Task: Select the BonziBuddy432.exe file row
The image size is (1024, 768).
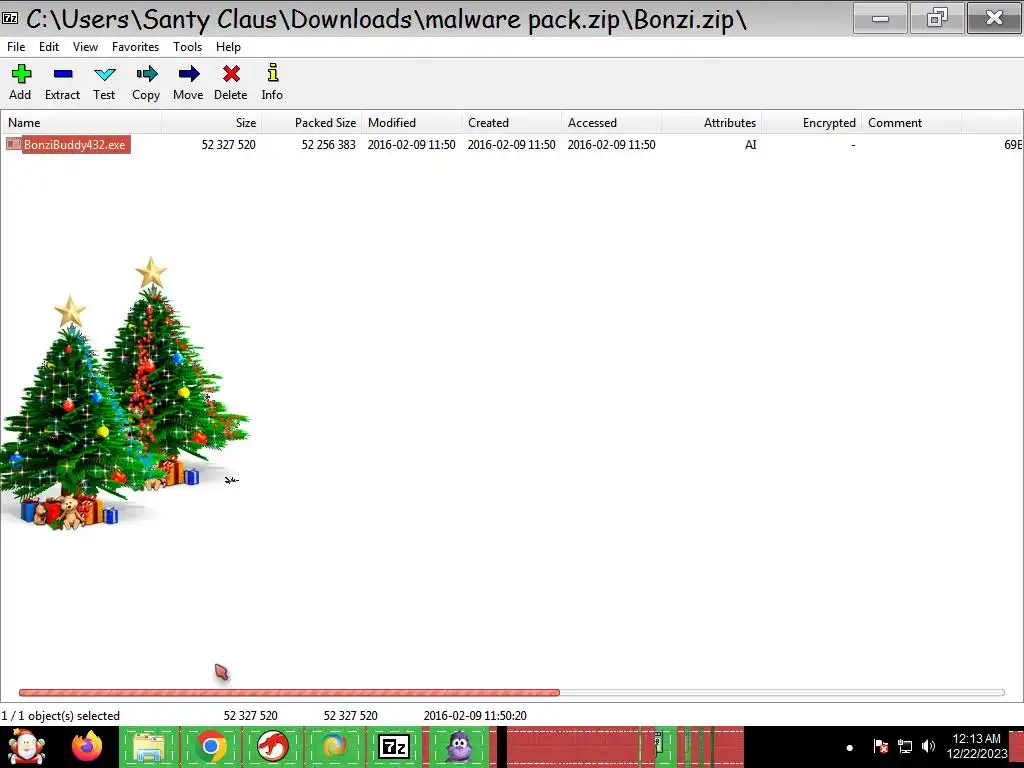Action: point(512,145)
